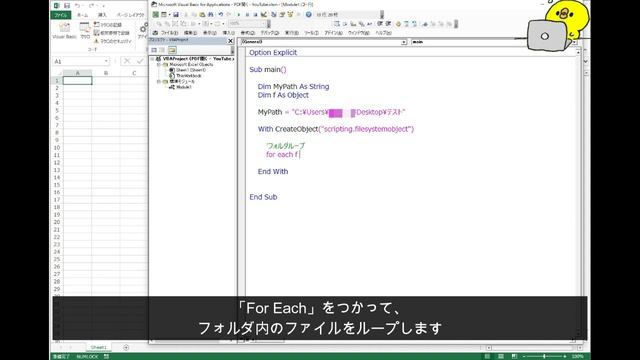Collapse the VBAProject root node

pyautogui.click(x=153, y=59)
